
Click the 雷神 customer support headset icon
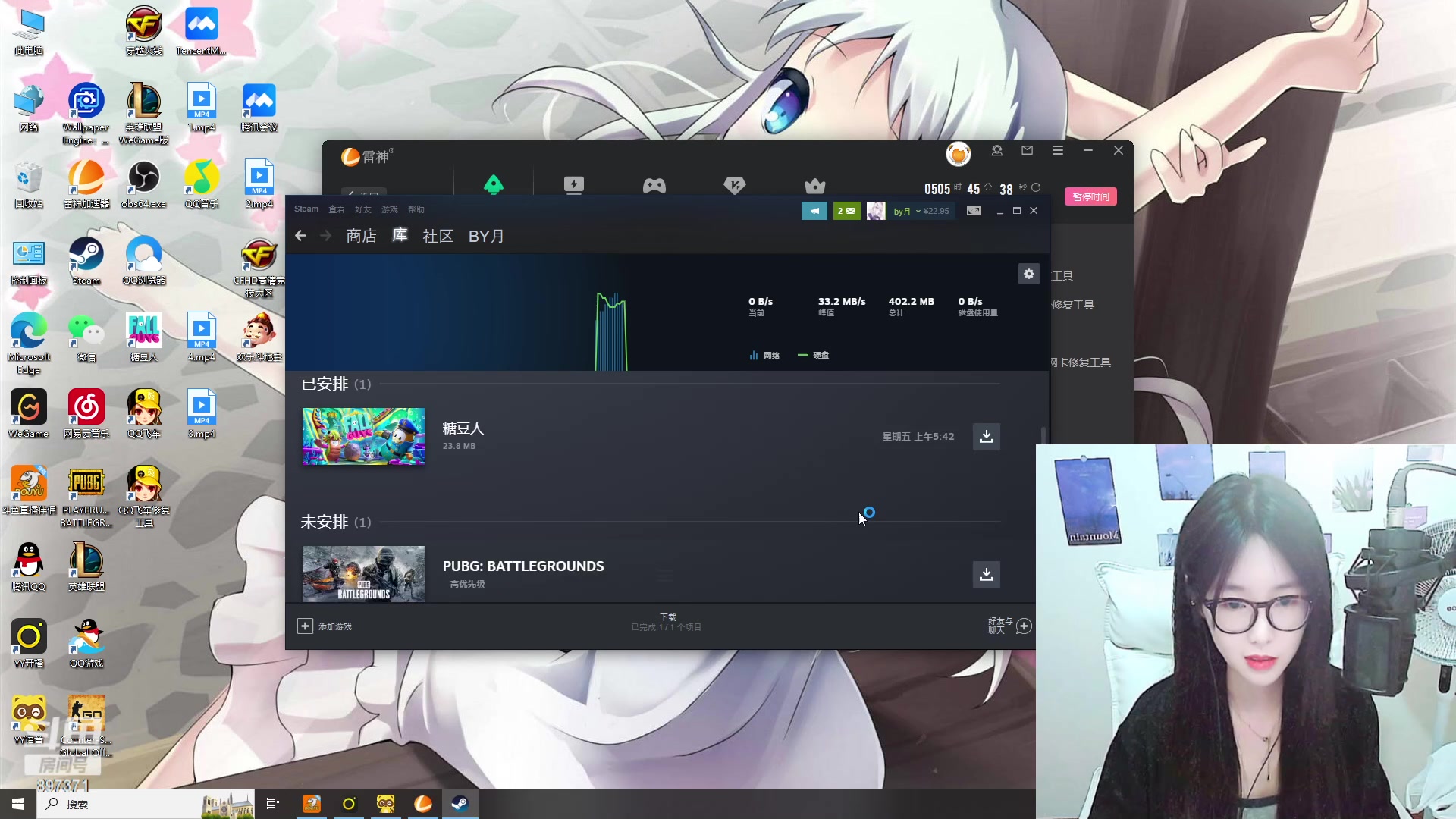[x=997, y=150]
